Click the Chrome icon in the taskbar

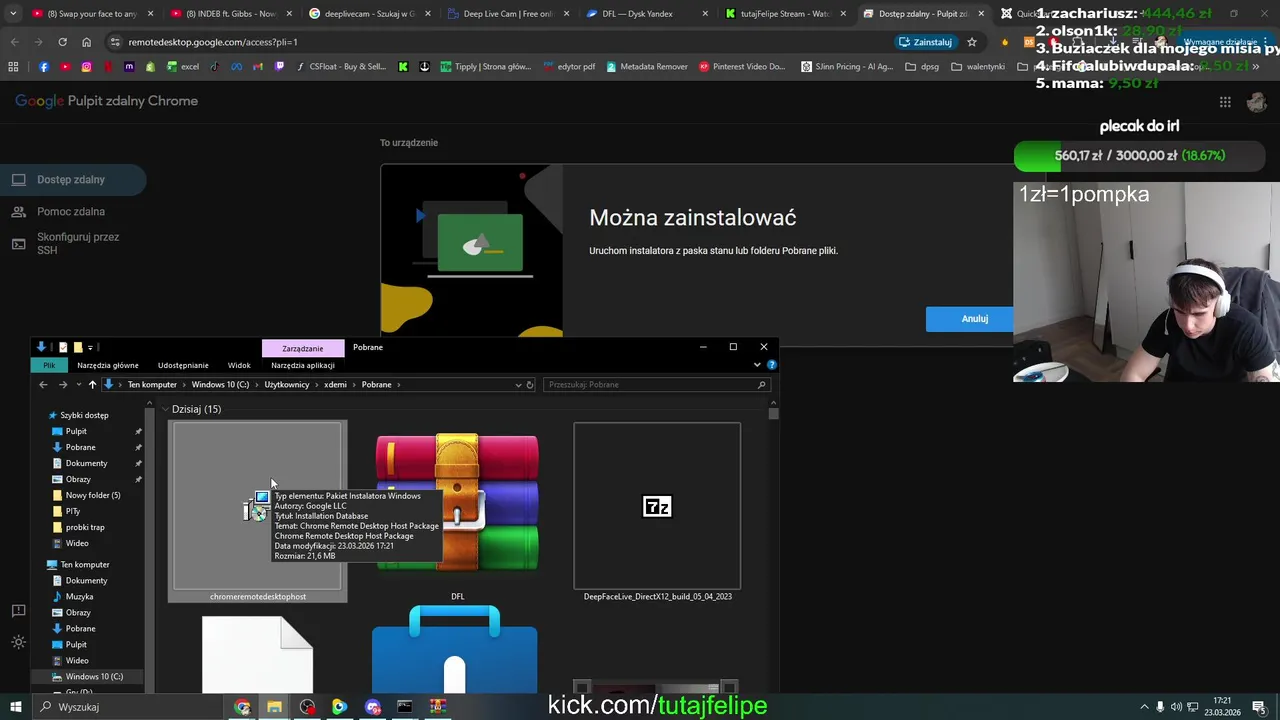[242, 707]
